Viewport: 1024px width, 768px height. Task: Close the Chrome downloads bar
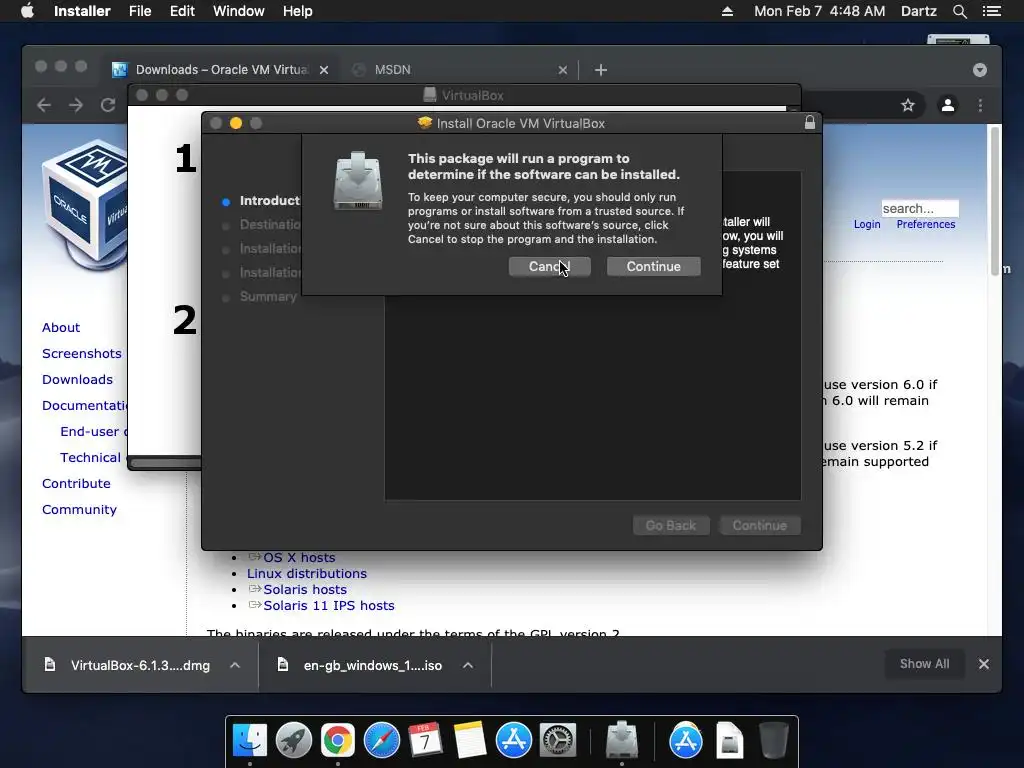[x=984, y=664]
